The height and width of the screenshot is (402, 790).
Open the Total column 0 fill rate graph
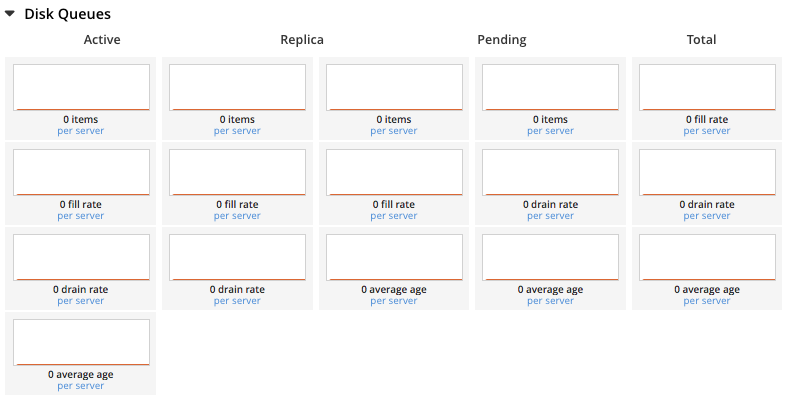[x=707, y=87]
